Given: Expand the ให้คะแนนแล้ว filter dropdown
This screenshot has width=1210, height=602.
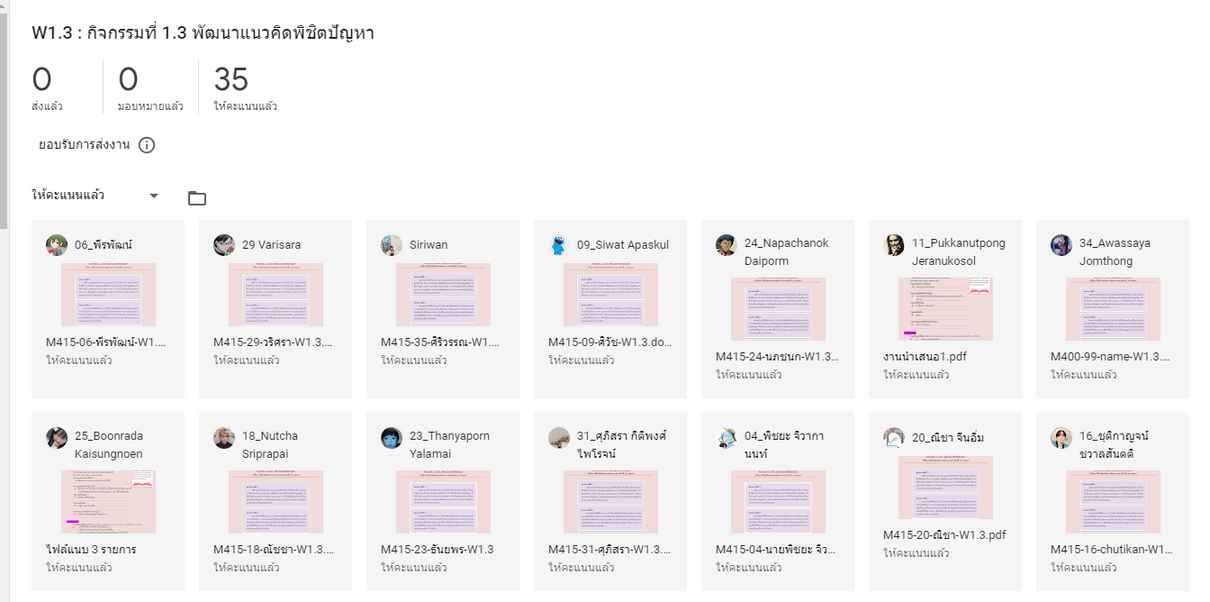Looking at the screenshot, I should click(x=154, y=196).
